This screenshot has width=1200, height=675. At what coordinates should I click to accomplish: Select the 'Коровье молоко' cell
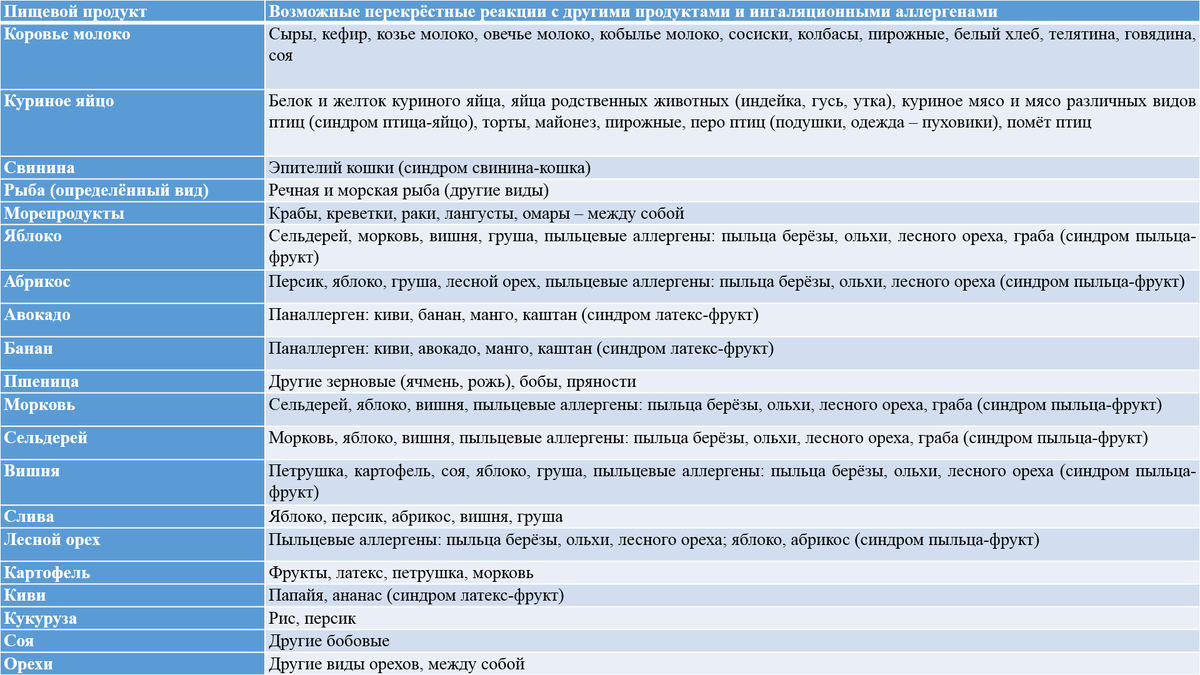pos(133,56)
